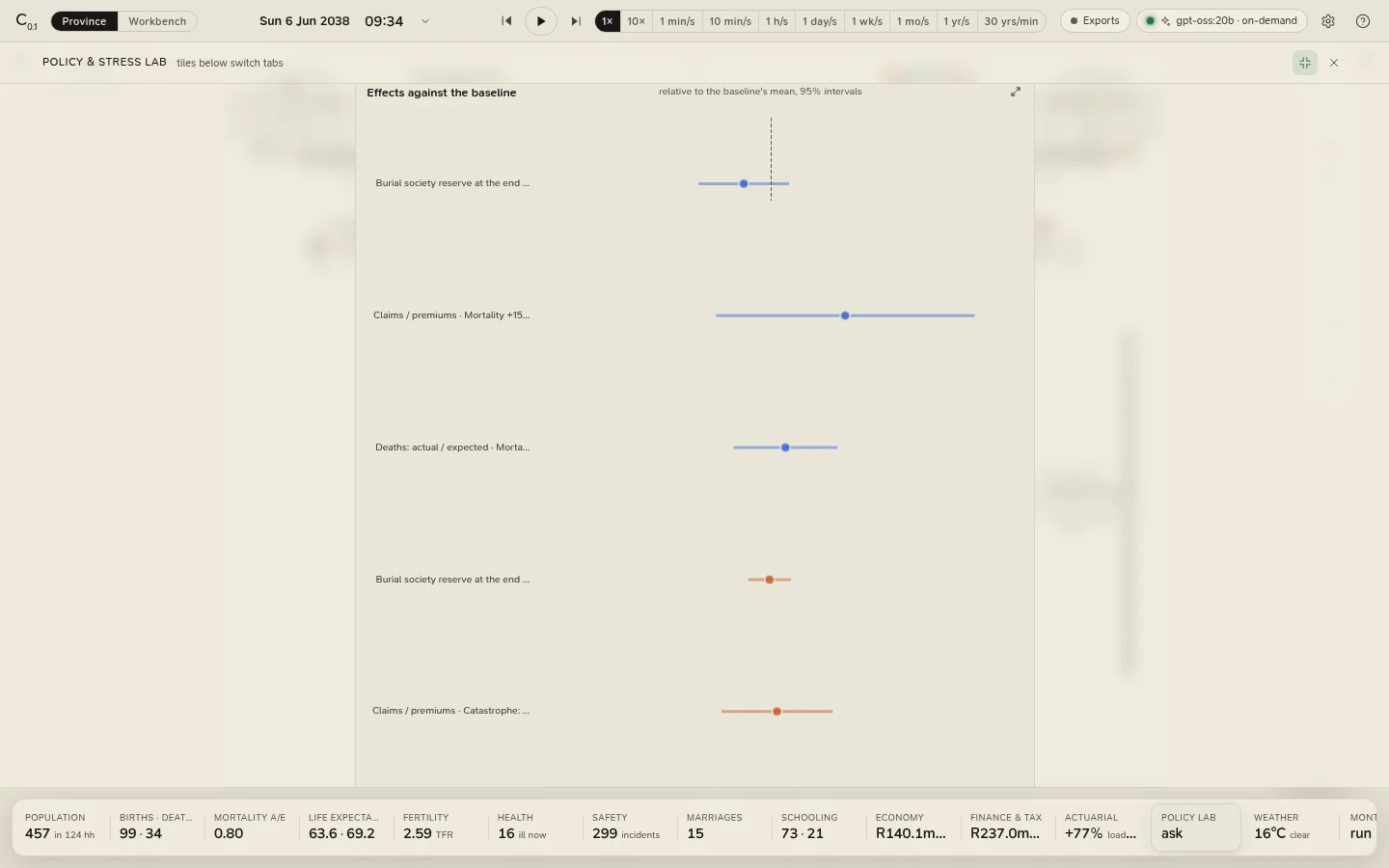Open the settings gear icon
The width and height of the screenshot is (1389, 868).
click(x=1328, y=21)
